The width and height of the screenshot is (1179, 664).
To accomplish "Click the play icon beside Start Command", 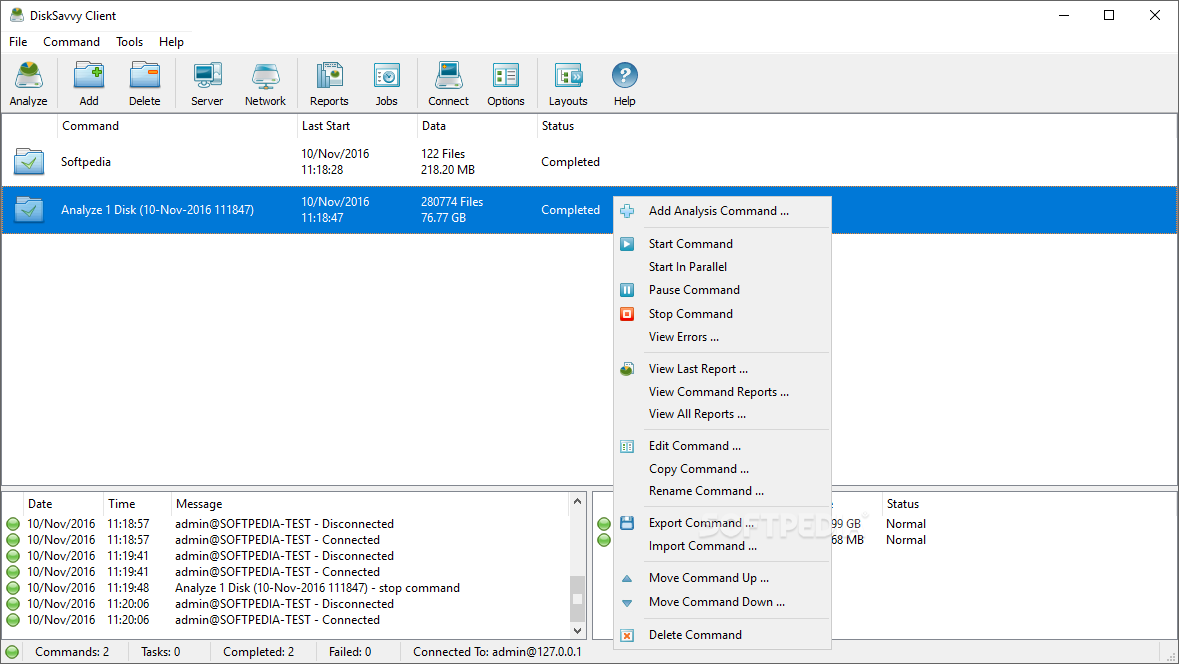I will 627,244.
